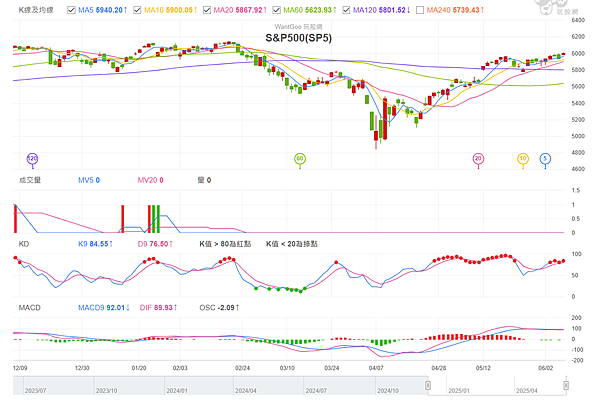Image resolution: width=600 pixels, height=402 pixels.
Task: Toggle the MA60 line checkbox
Action: coord(276,10)
